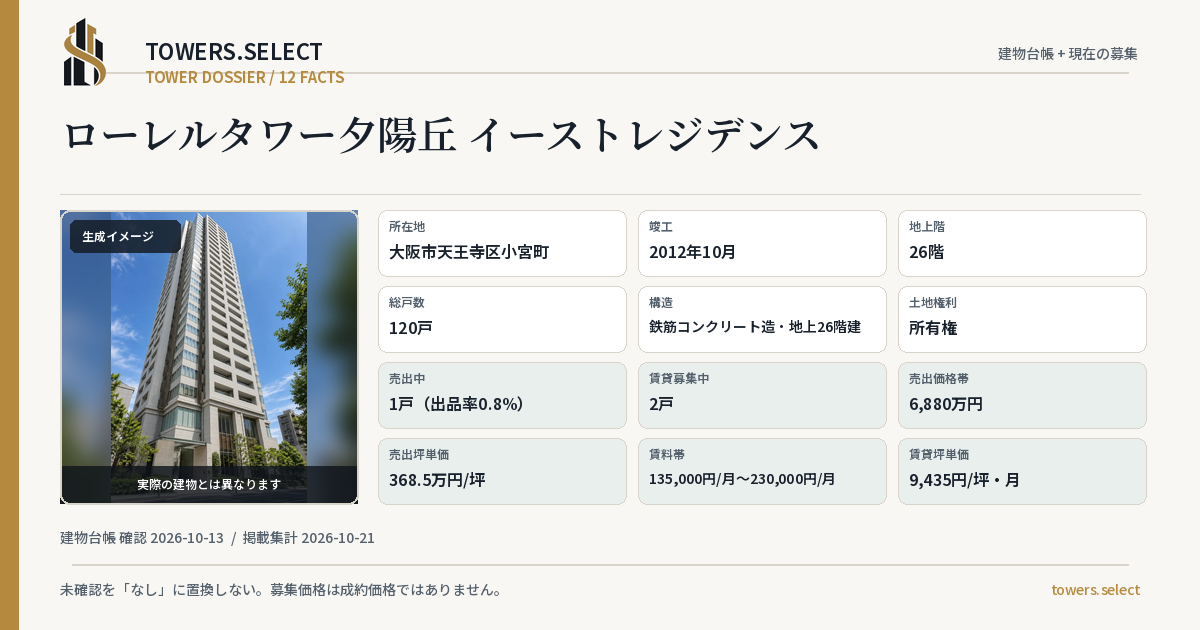Select the 土地権利 所有権 card
1200x630 pixels.
(1022, 319)
